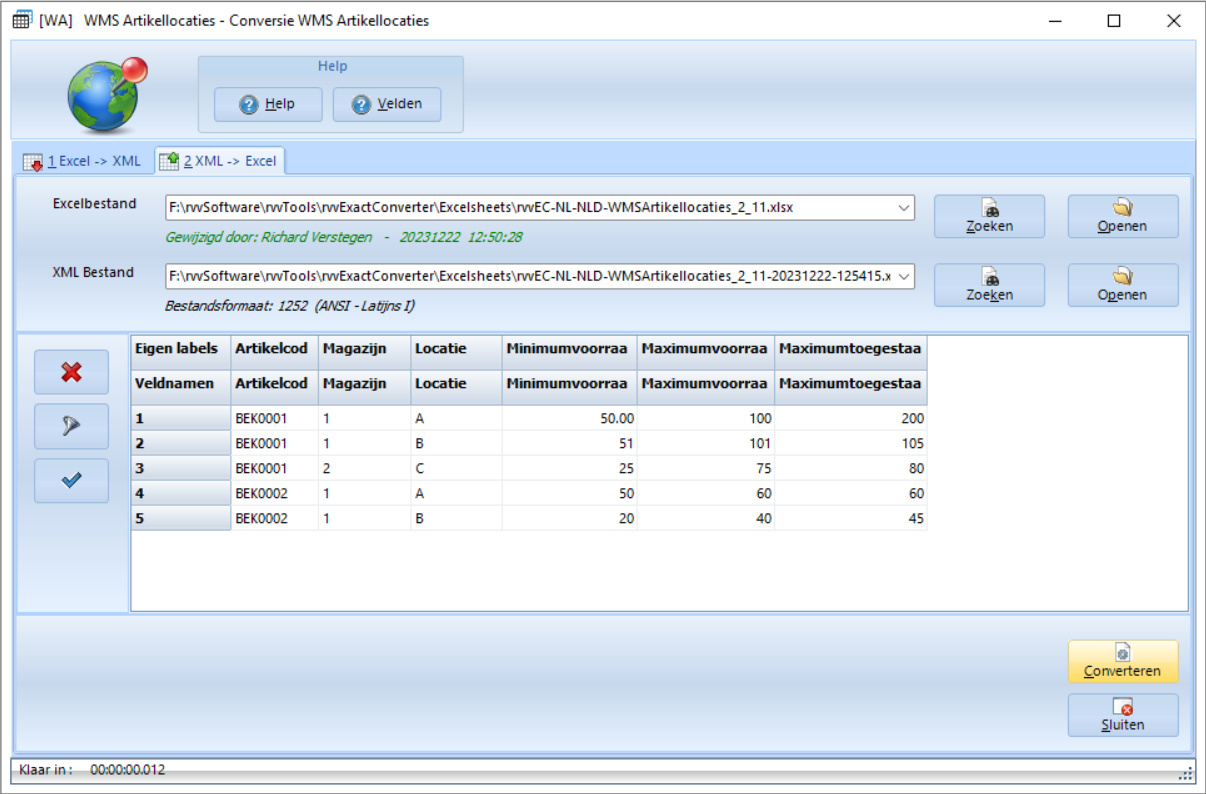Viewport: 1206px width, 794px height.
Task: Click the Locatie column header in Veldnamen row
Action: (x=455, y=384)
